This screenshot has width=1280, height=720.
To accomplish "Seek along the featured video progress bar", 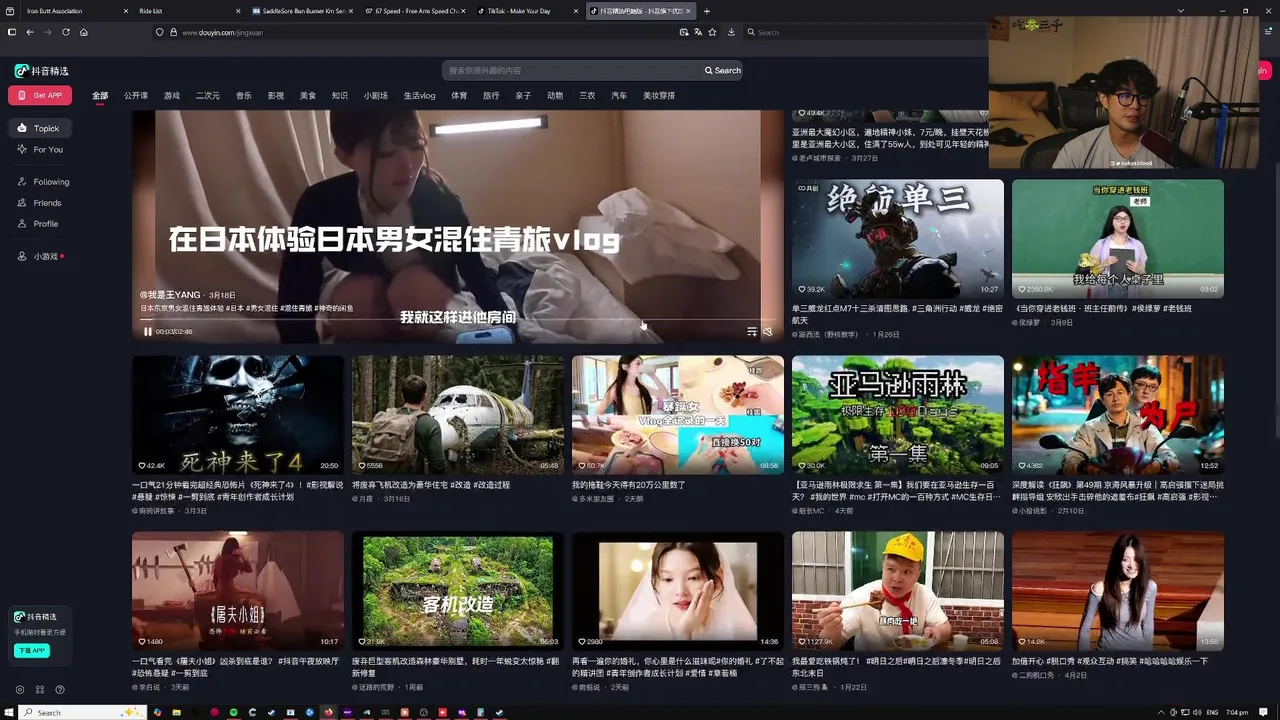I will pyautogui.click(x=458, y=320).
